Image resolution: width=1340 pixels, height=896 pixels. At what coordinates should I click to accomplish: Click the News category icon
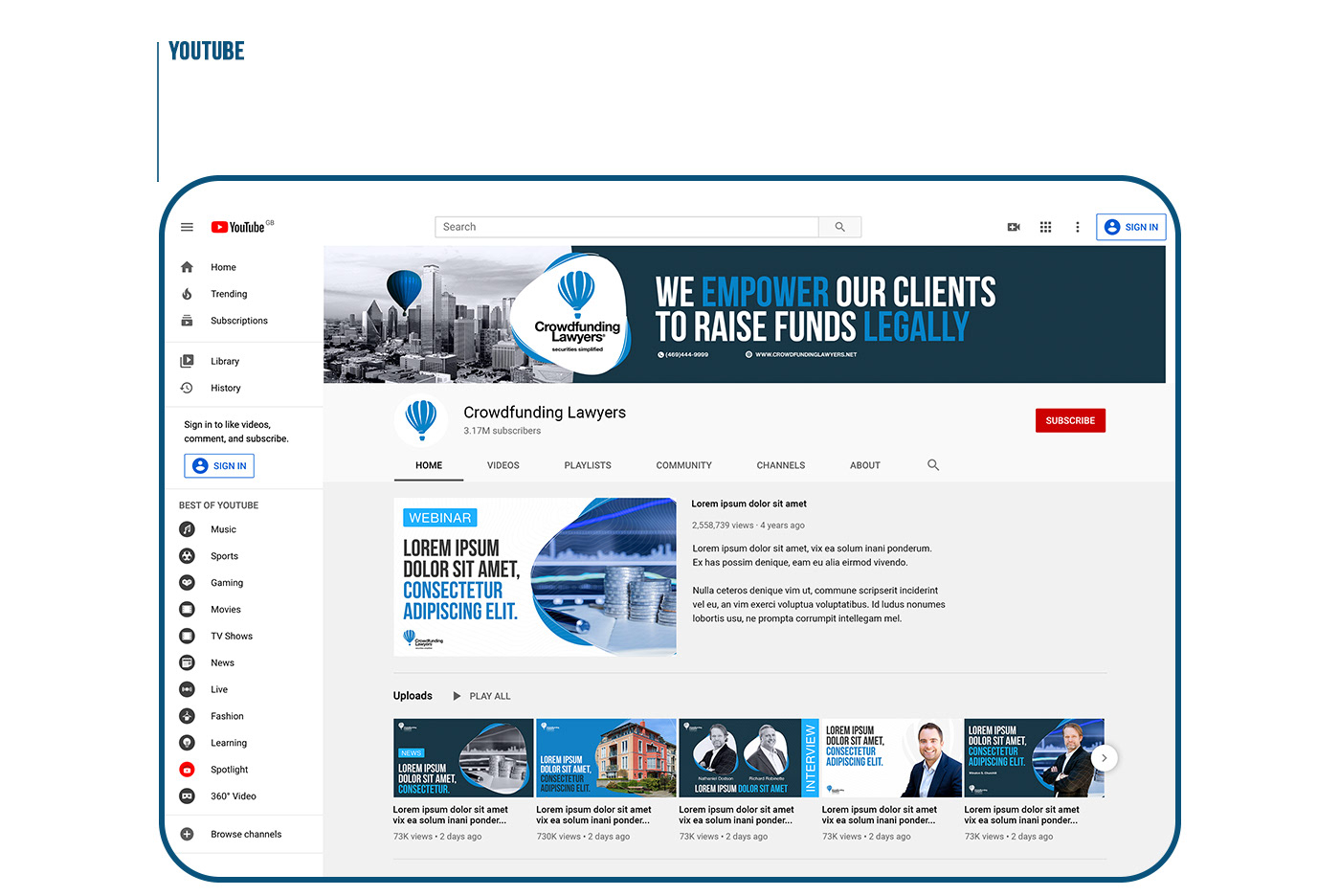coord(187,662)
